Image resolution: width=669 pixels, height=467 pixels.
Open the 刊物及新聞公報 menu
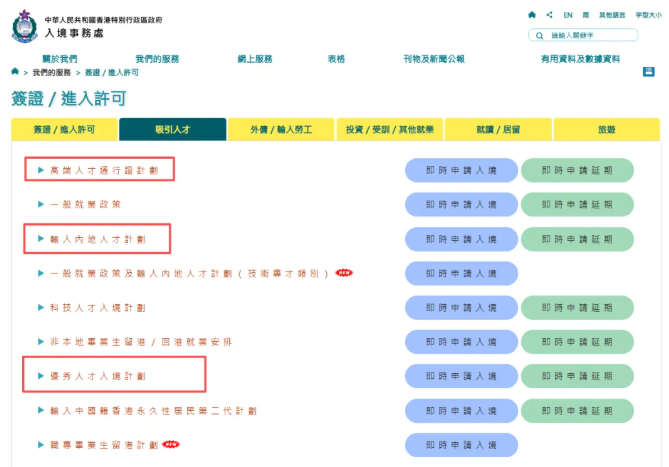coord(434,59)
